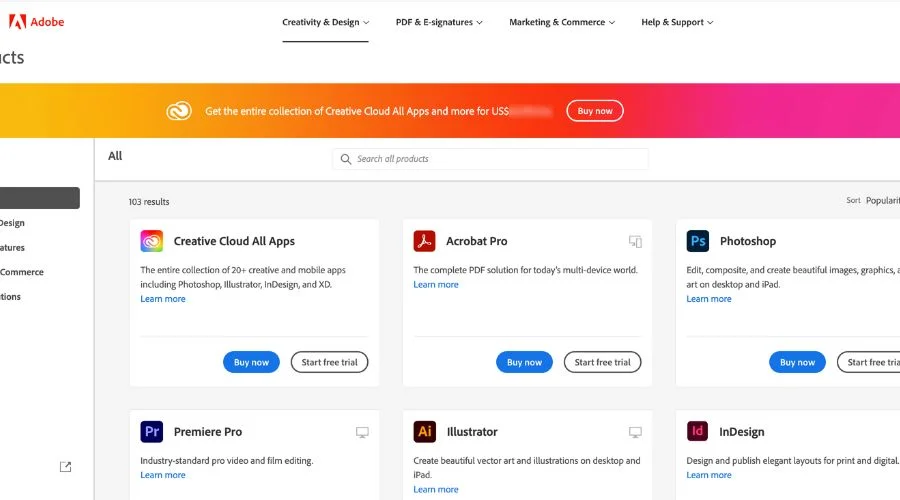Click the Illustrator Ai icon
Viewport: 900px width, 500px height.
(x=424, y=432)
